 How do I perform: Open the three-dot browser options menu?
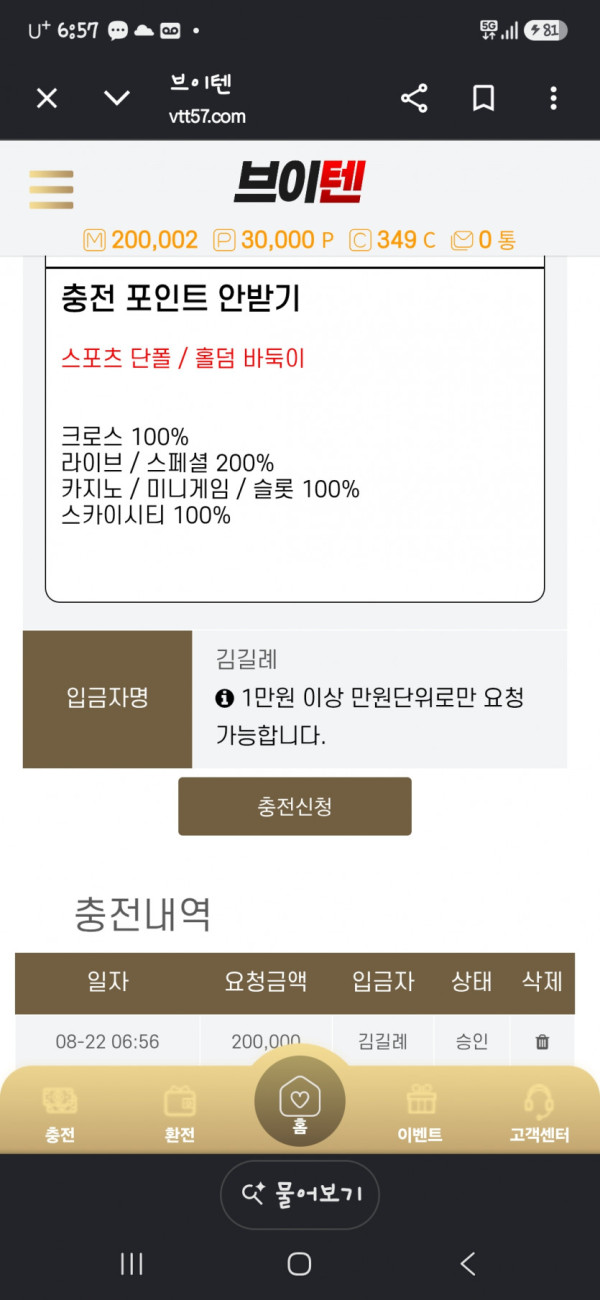553,98
